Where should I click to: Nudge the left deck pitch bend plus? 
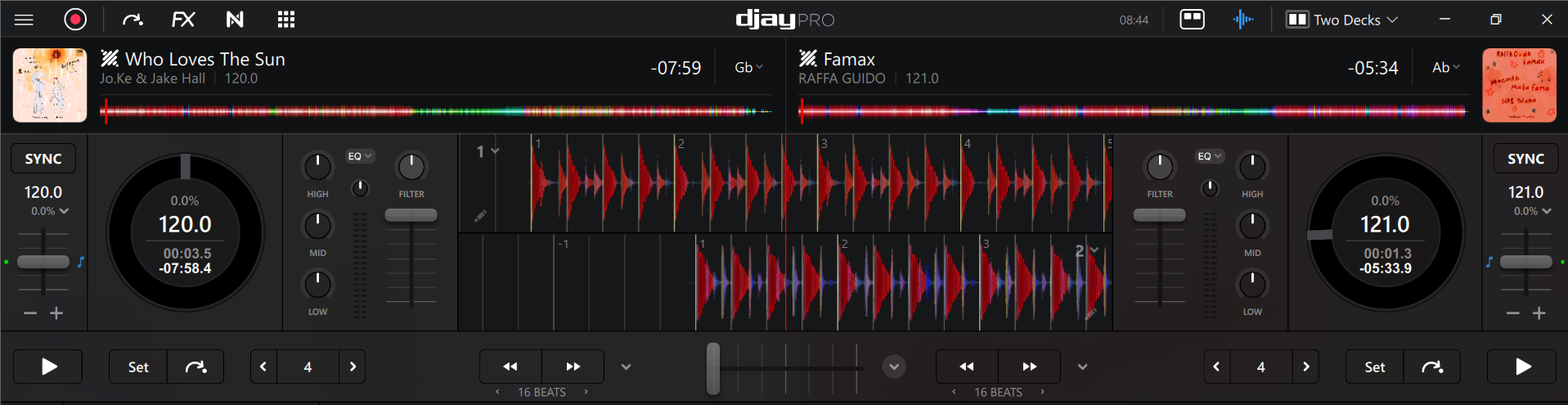tap(56, 313)
